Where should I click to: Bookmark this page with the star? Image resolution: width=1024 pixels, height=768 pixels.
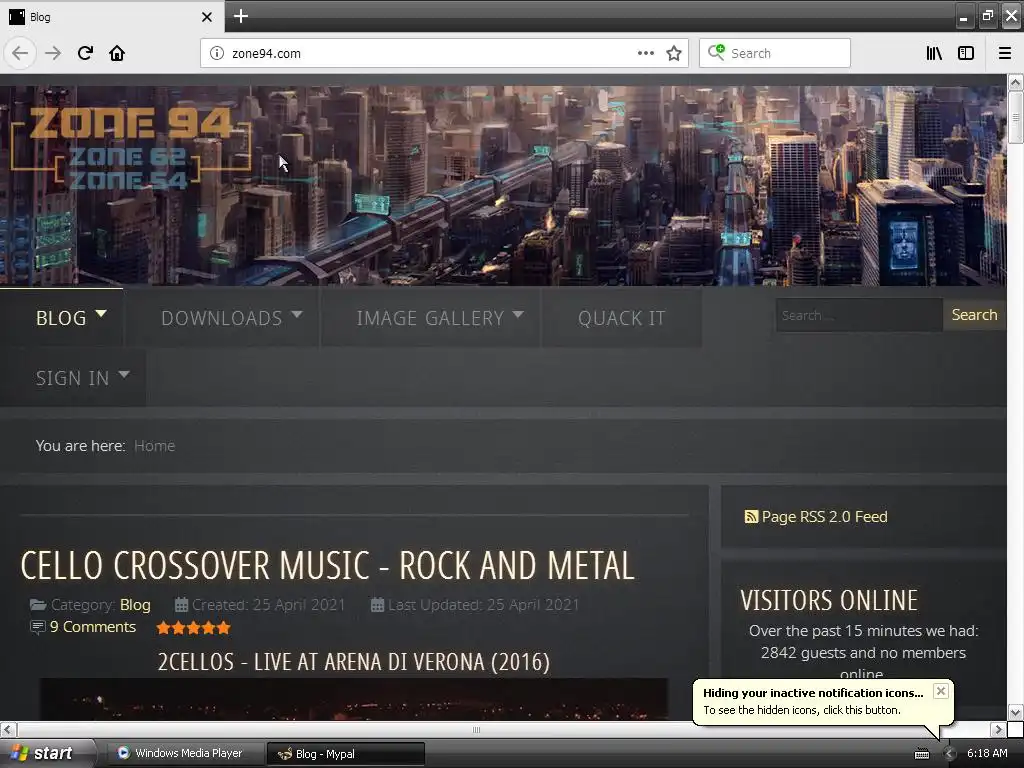point(674,53)
